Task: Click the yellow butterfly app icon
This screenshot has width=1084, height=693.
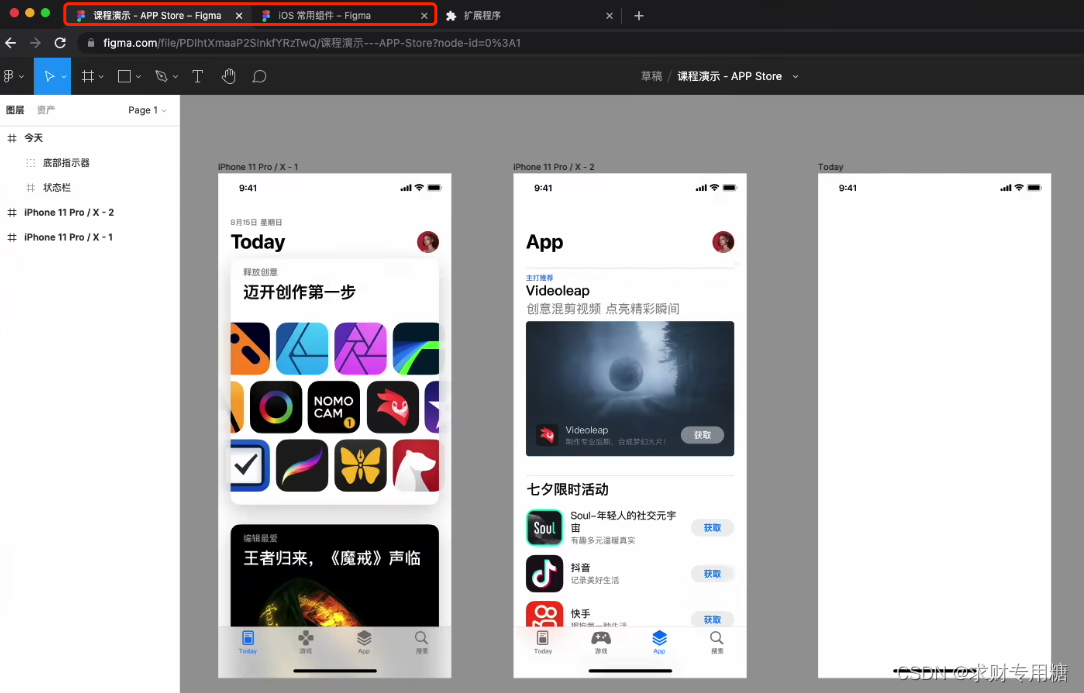Action: [x=360, y=465]
